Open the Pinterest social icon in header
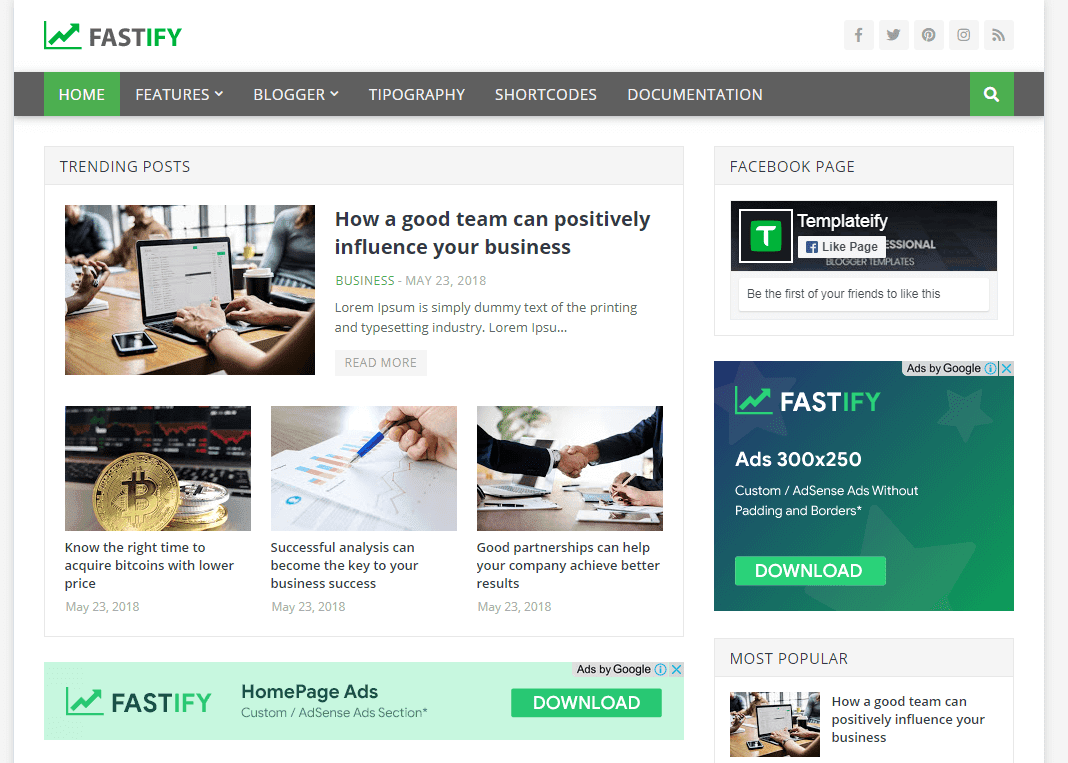This screenshot has width=1068, height=763. point(928,35)
